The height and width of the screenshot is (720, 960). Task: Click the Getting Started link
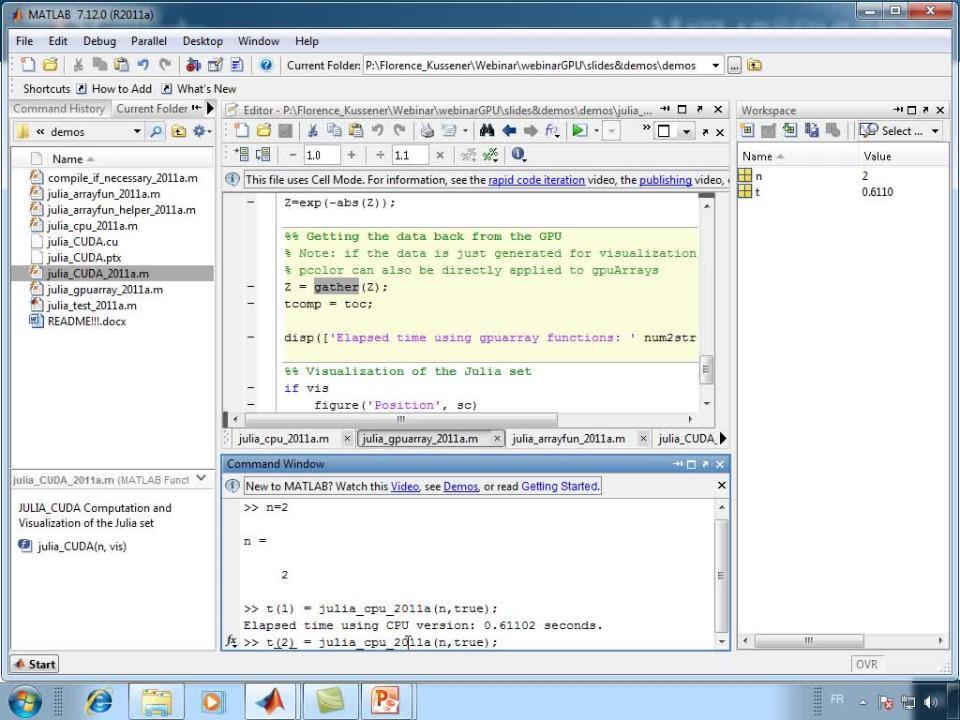pos(560,486)
